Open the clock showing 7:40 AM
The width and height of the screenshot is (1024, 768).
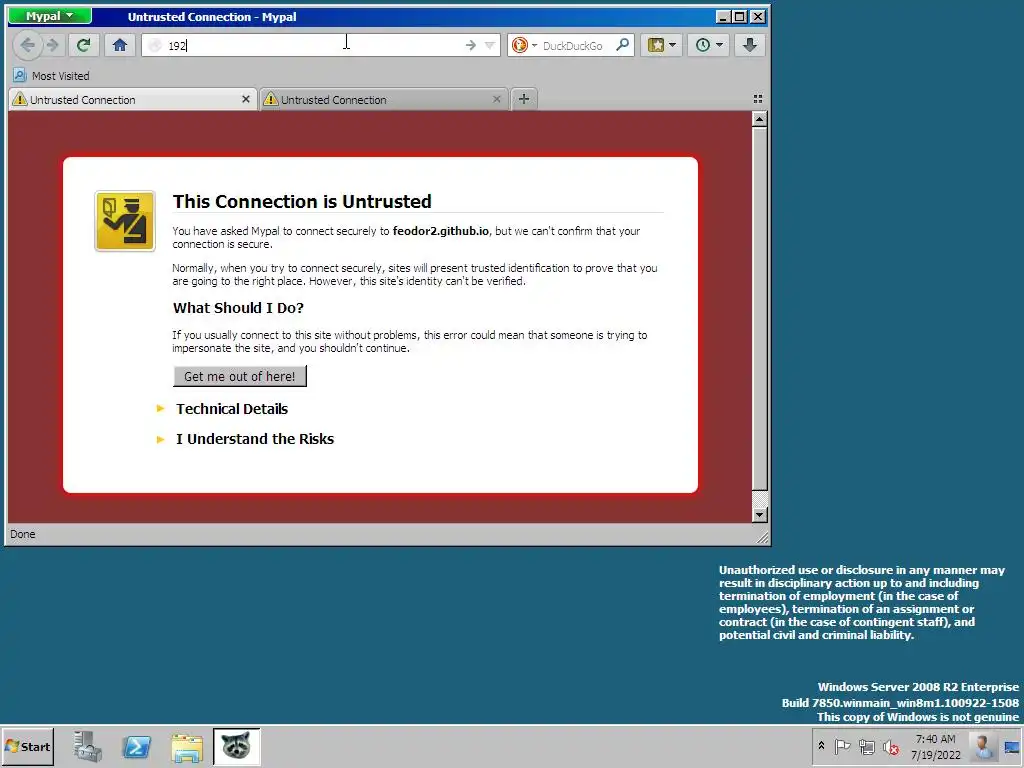tap(936, 746)
